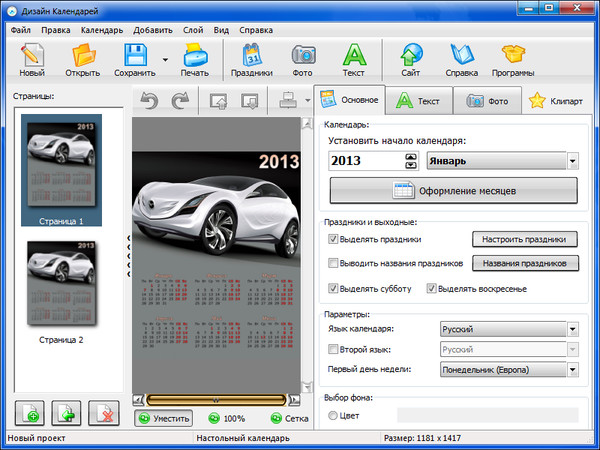Delete the page with the red X icon

click(103, 413)
